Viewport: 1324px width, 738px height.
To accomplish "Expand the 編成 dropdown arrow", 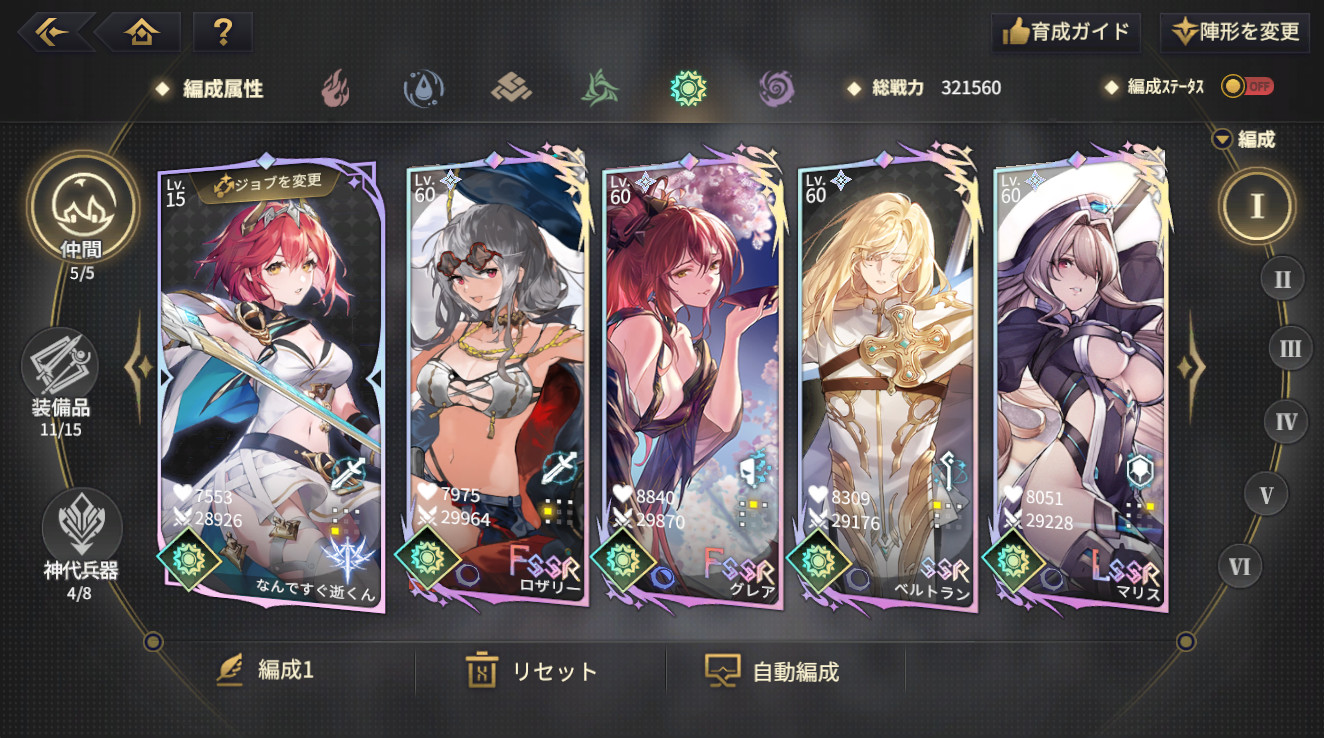I will pos(1221,139).
